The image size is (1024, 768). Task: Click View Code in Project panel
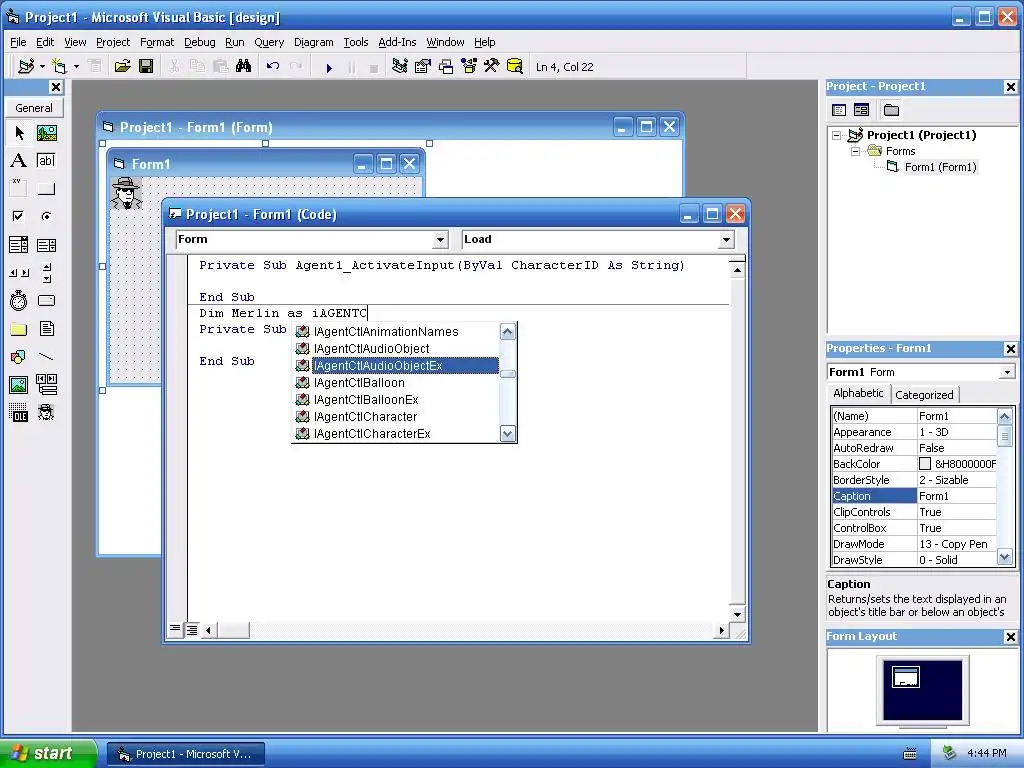pos(840,110)
